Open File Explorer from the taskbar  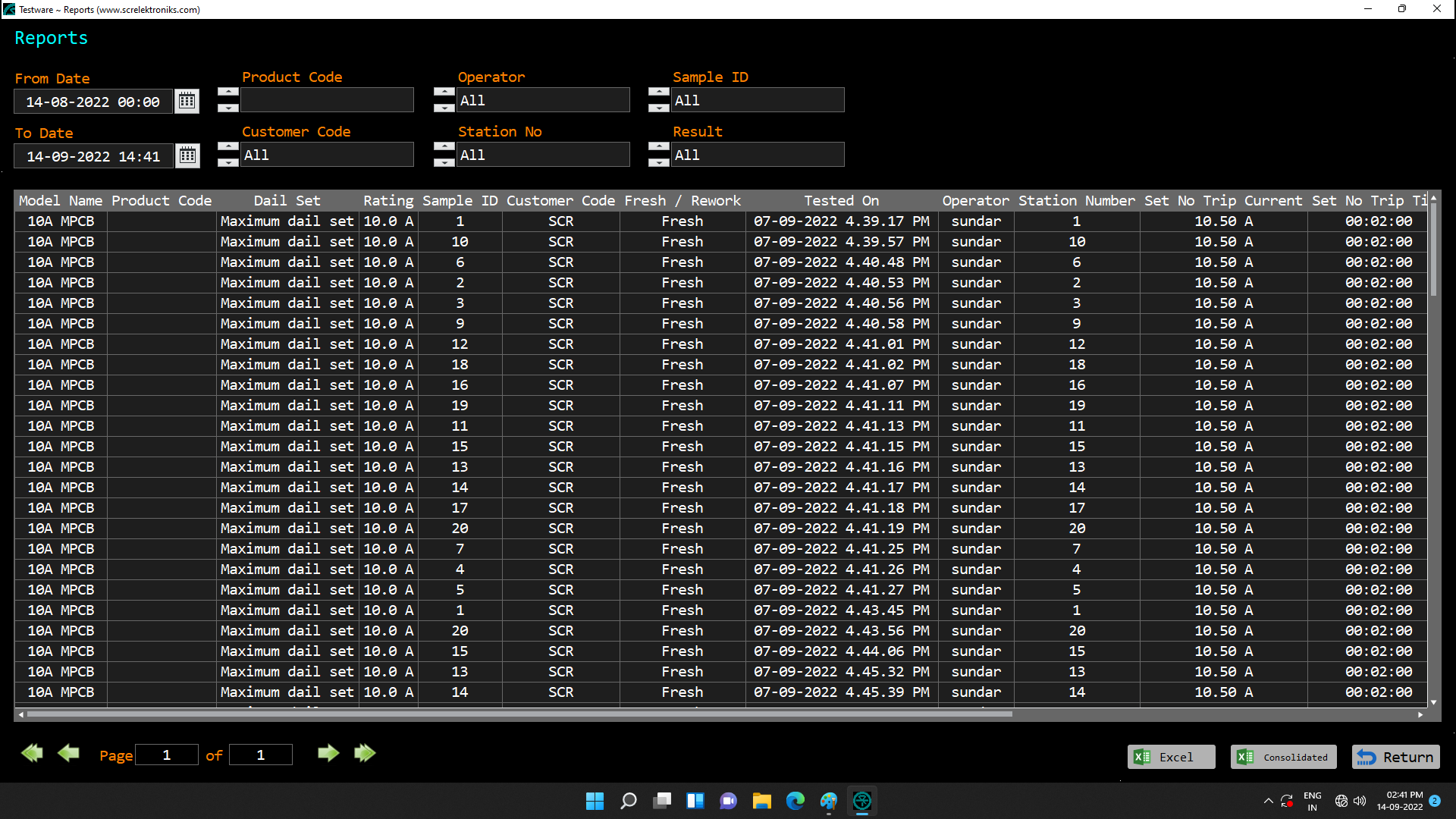pos(761,801)
